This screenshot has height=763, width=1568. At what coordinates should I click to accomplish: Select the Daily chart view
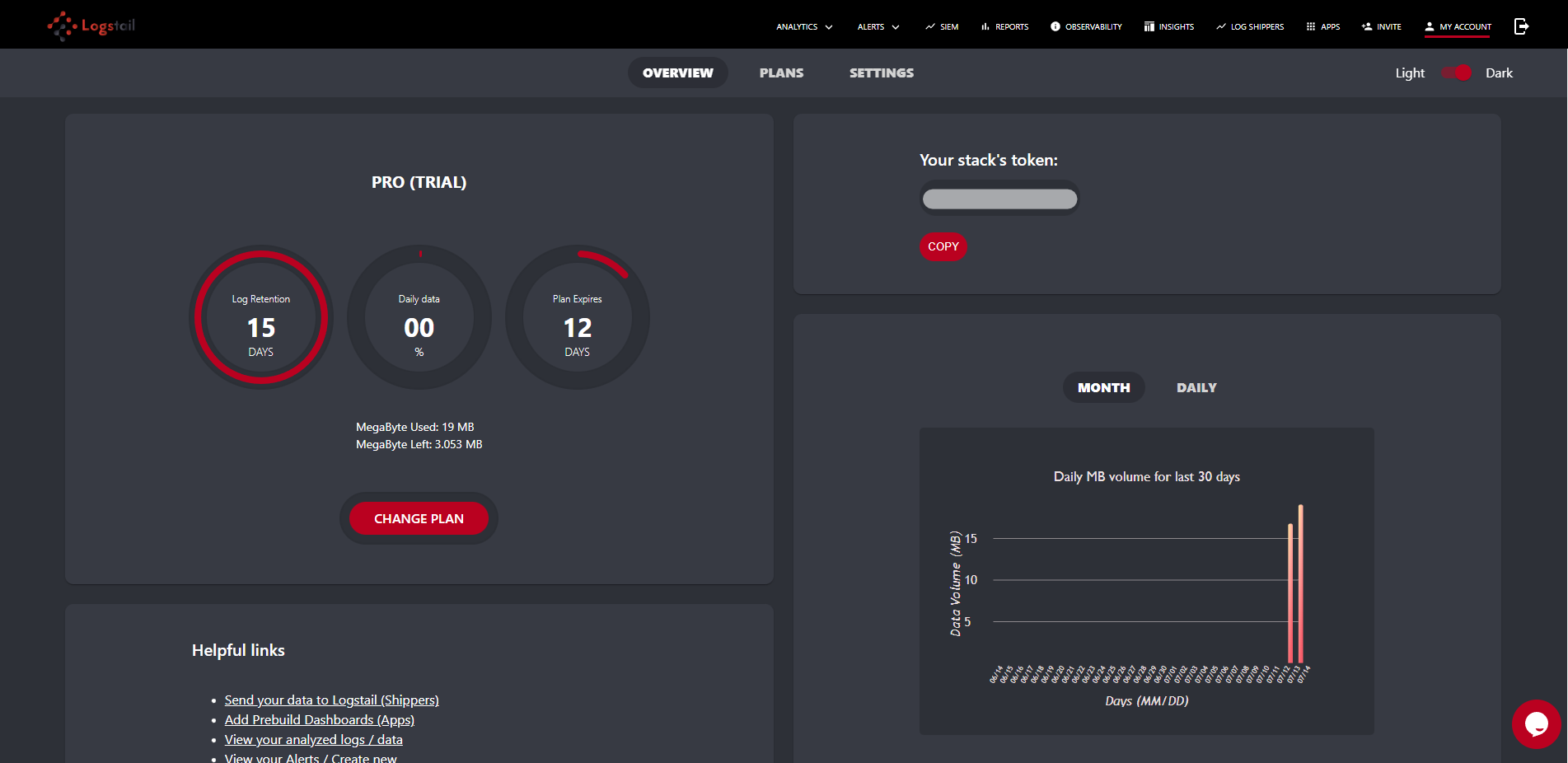tap(1196, 387)
